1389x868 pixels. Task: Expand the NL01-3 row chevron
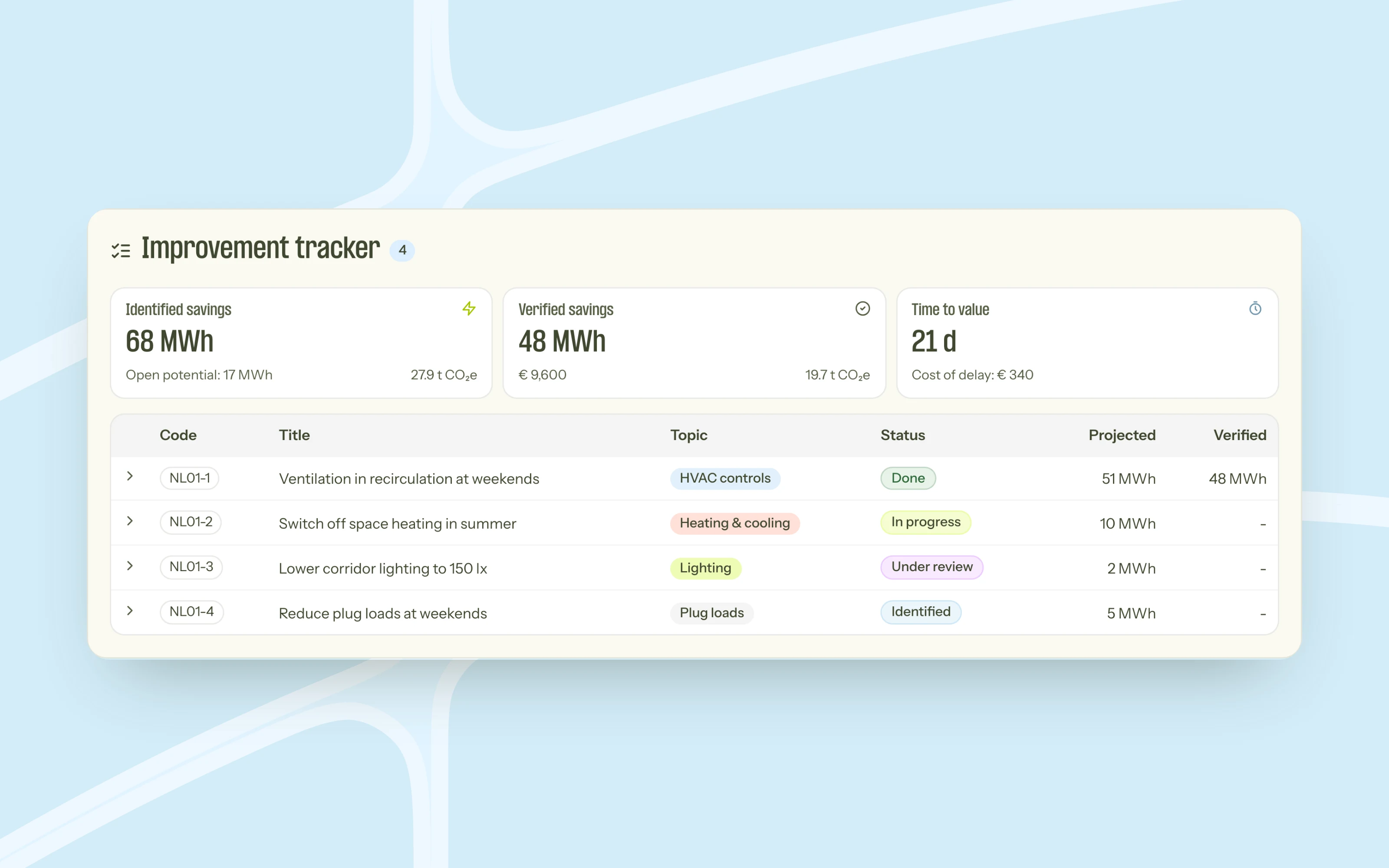point(130,566)
